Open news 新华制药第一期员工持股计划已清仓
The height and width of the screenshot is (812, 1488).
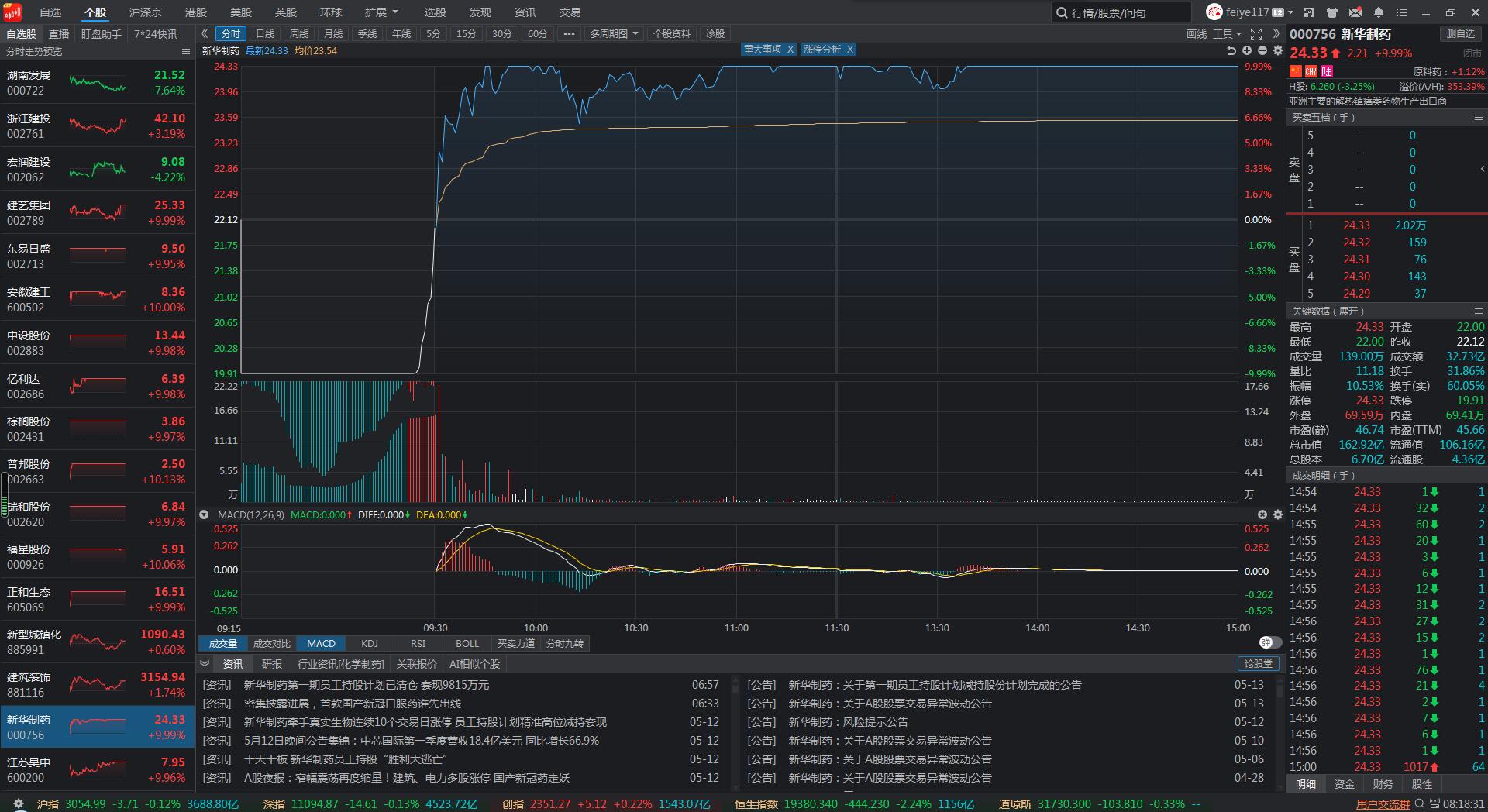(367, 685)
